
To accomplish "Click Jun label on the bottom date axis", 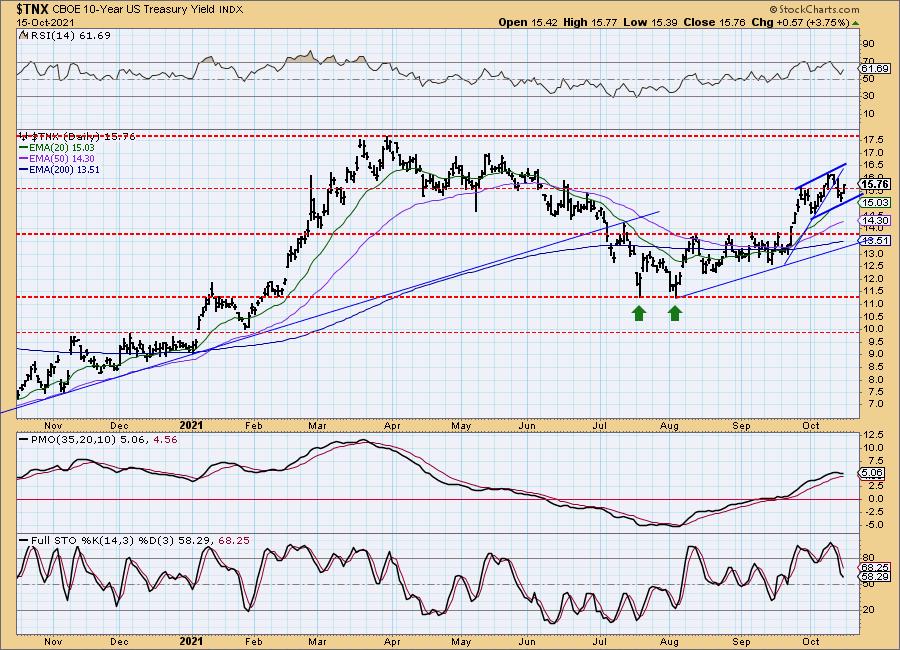I will coord(527,641).
